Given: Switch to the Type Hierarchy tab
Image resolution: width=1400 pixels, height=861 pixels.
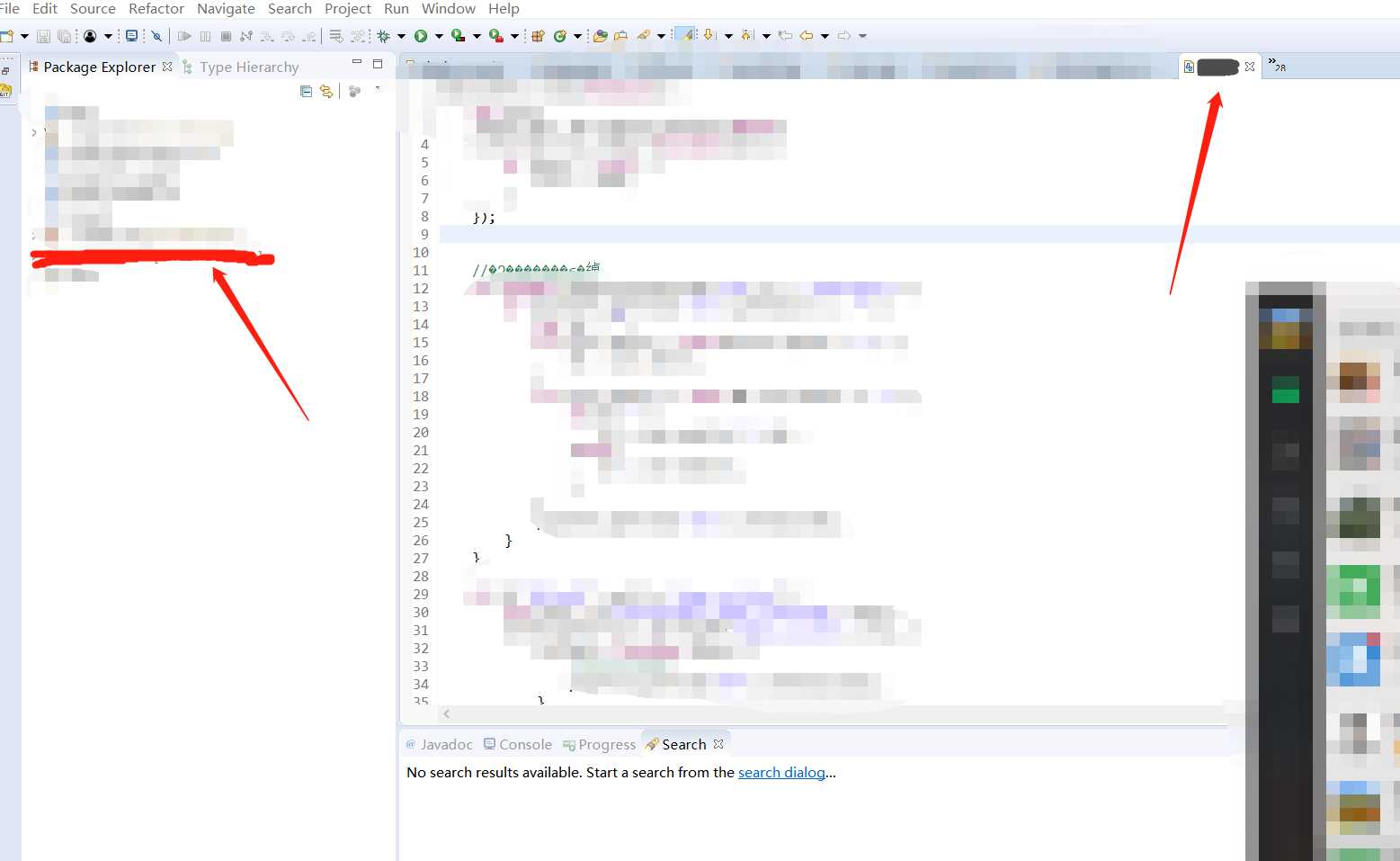Looking at the screenshot, I should pos(240,67).
